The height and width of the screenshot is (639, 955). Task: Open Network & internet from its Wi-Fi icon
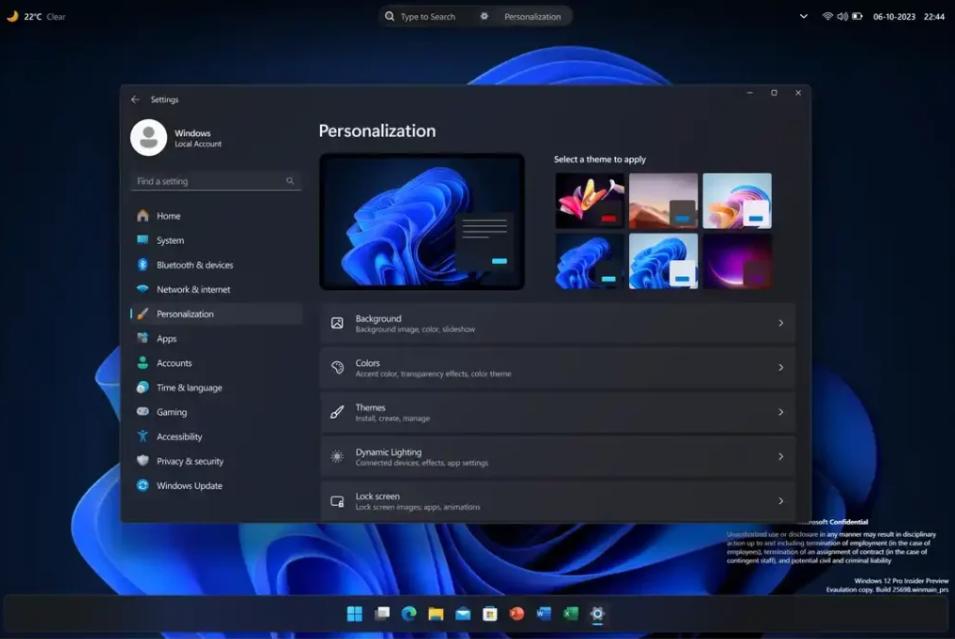(142, 289)
